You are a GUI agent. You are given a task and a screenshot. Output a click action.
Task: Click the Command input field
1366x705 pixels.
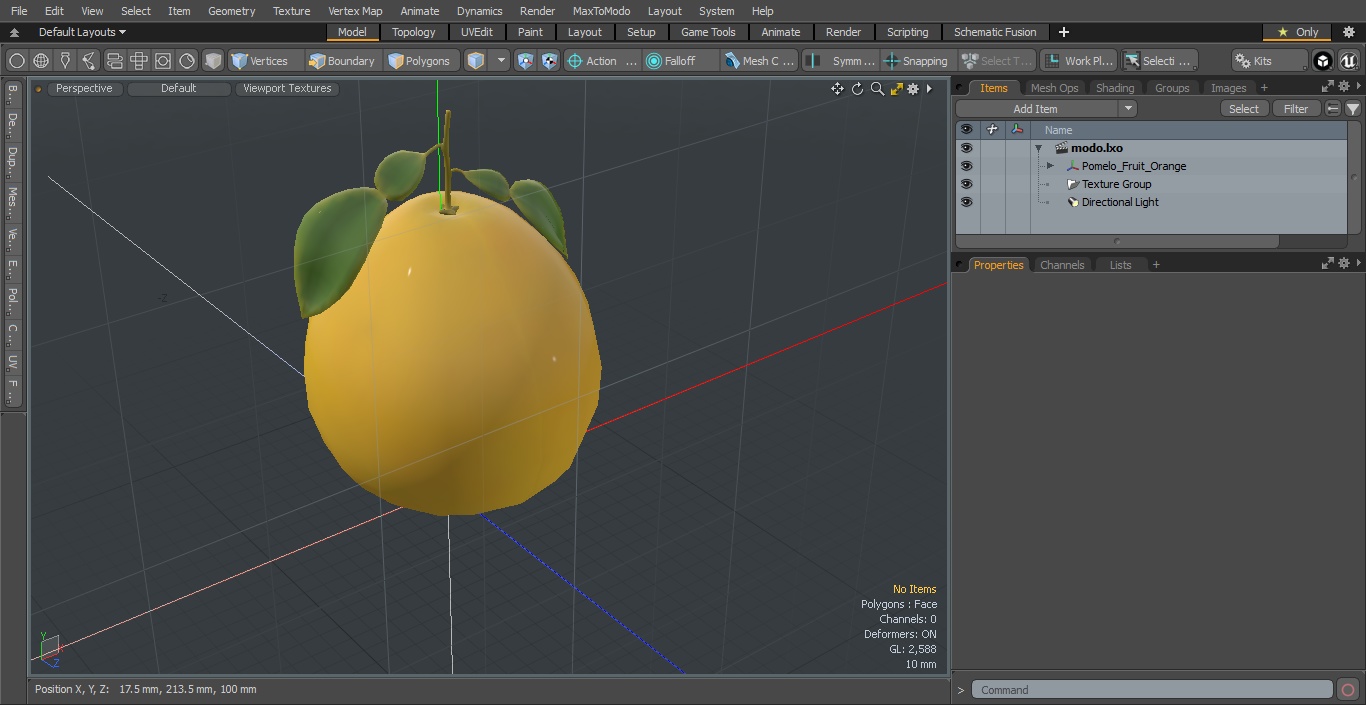pyautogui.click(x=1152, y=690)
